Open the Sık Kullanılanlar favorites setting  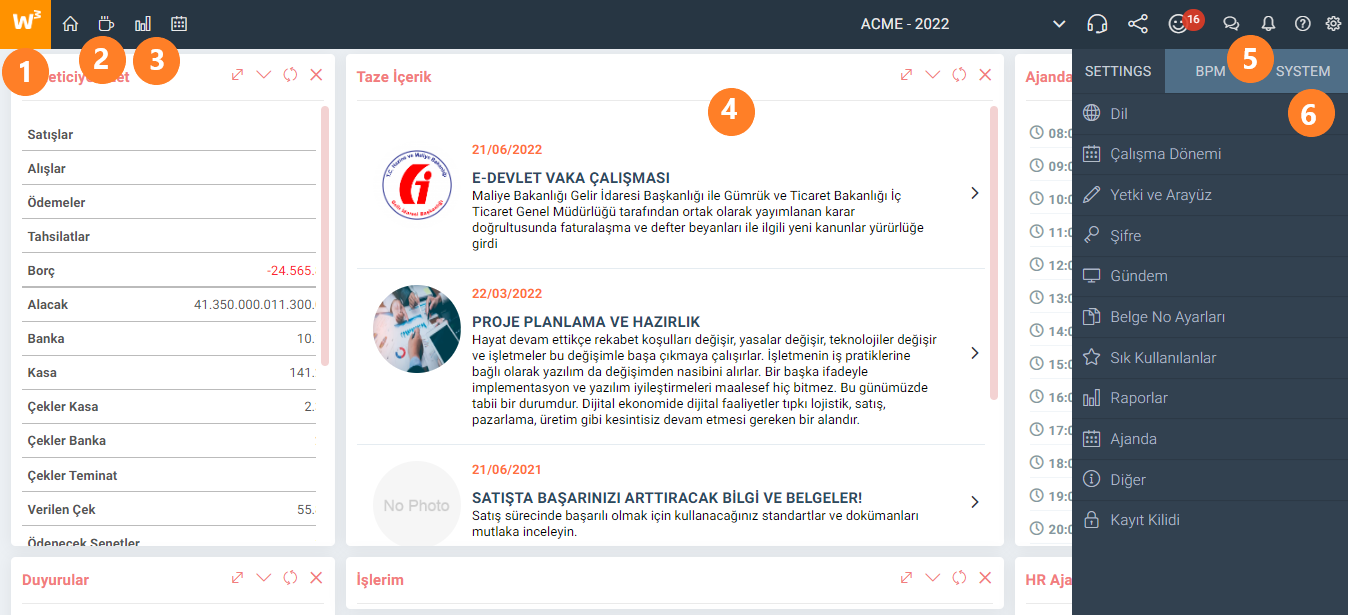click(1210, 358)
